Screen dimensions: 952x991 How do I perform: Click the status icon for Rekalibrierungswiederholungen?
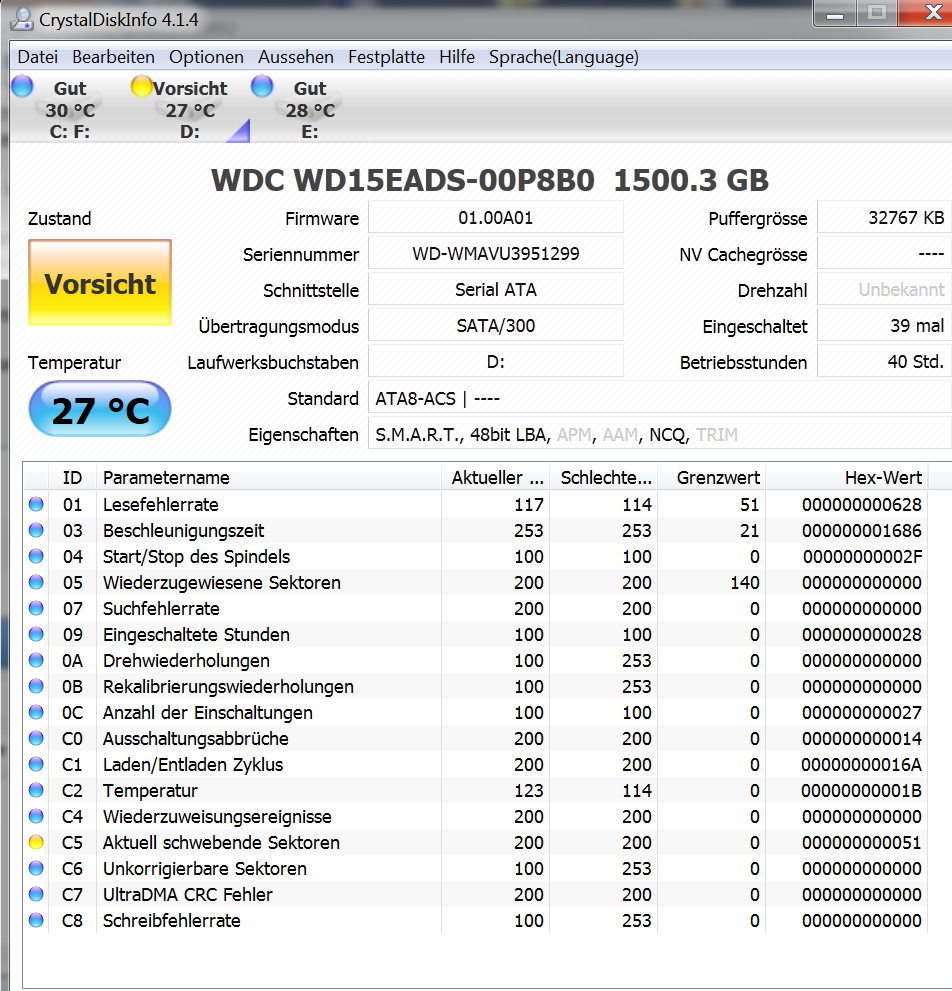36,686
